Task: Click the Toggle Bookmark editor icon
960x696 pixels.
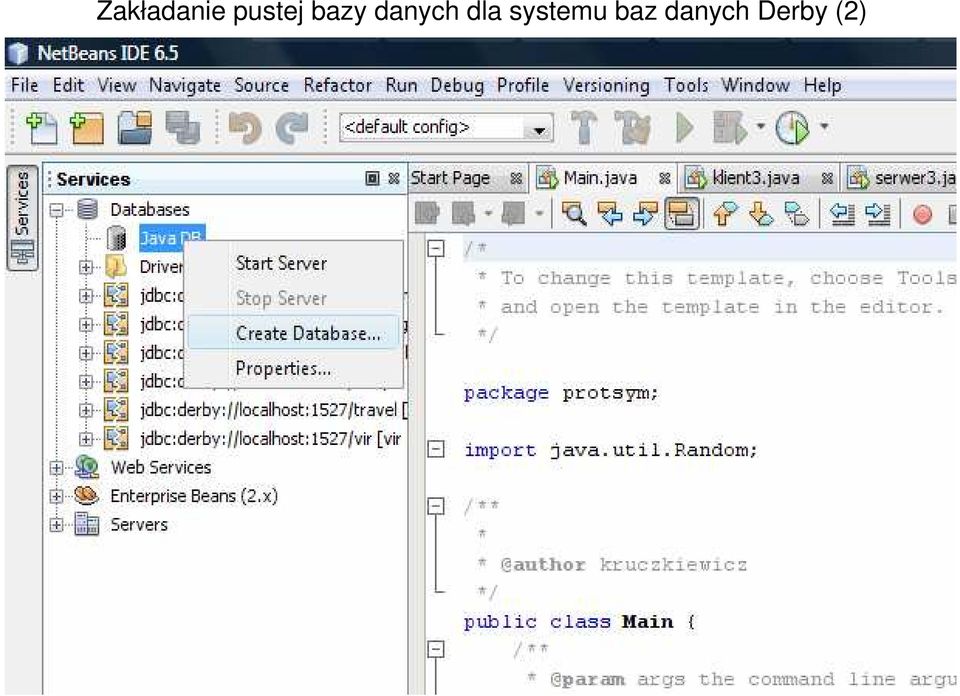Action: coord(797,213)
